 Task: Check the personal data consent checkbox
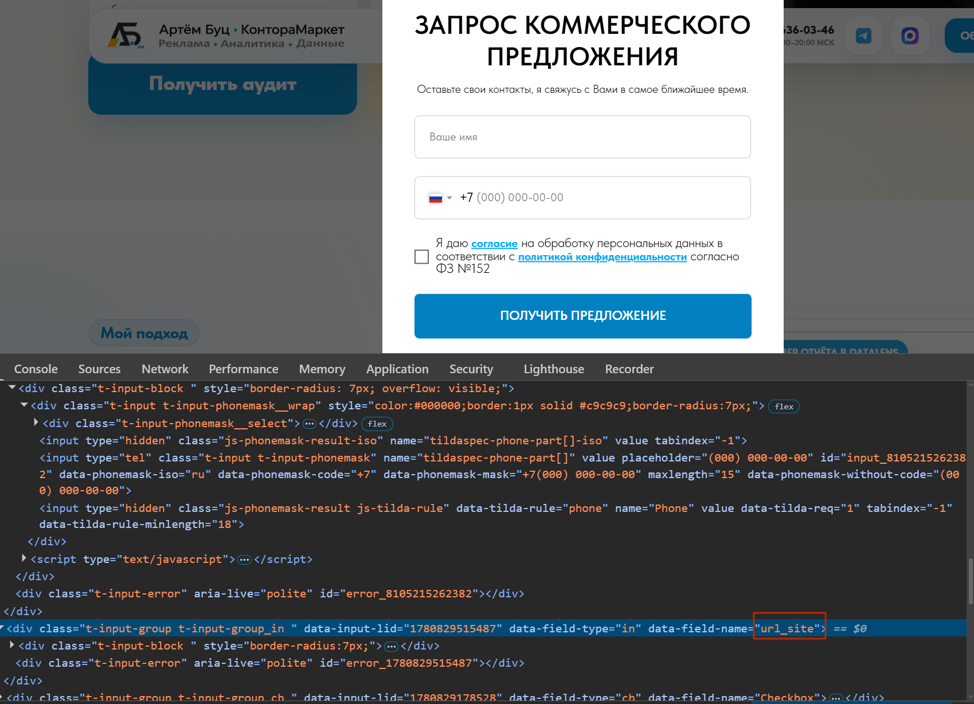point(422,257)
